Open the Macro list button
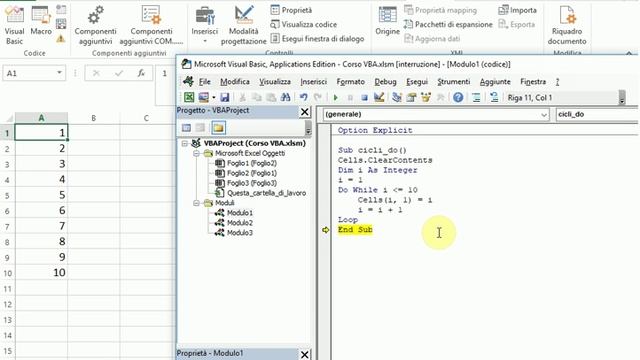Image resolution: width=640 pixels, height=360 pixels. 41,21
